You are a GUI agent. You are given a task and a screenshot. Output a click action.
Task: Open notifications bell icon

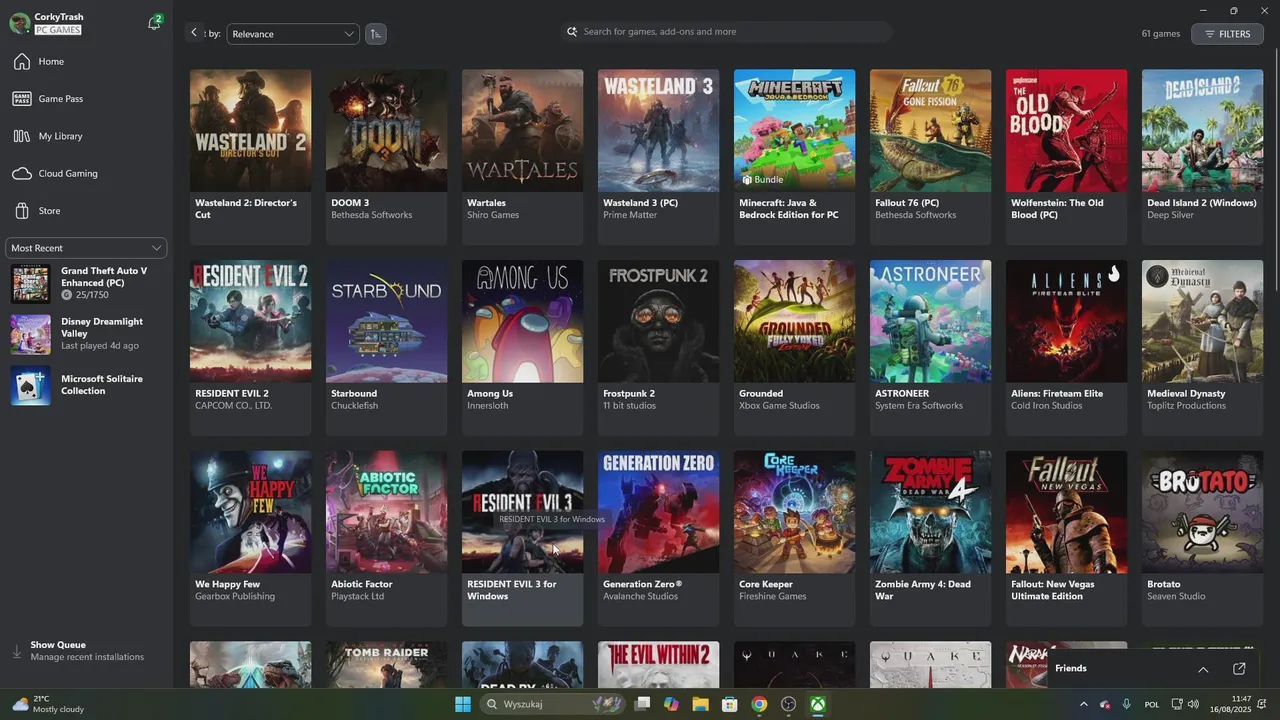pyautogui.click(x=154, y=23)
